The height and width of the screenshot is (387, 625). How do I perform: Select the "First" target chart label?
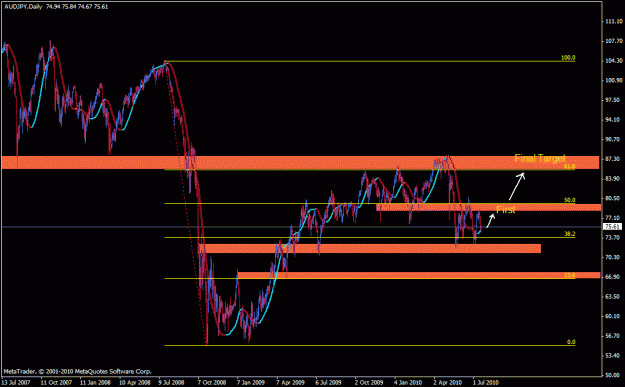point(505,210)
